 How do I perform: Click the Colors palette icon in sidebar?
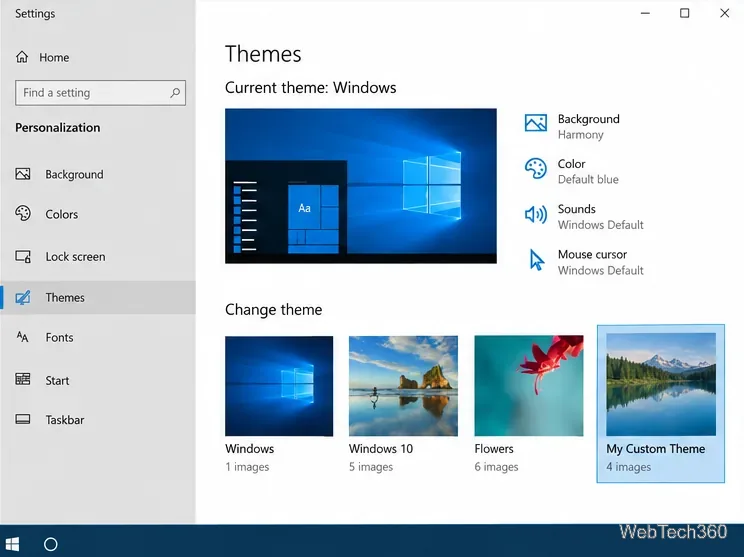click(23, 214)
